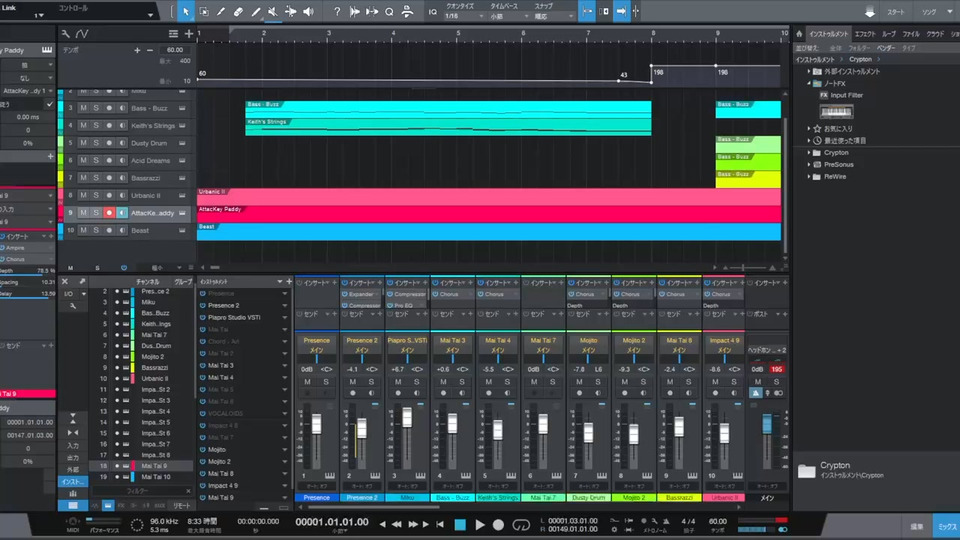
Task: Select the Listen speaker tool
Action: pyautogui.click(x=306, y=12)
